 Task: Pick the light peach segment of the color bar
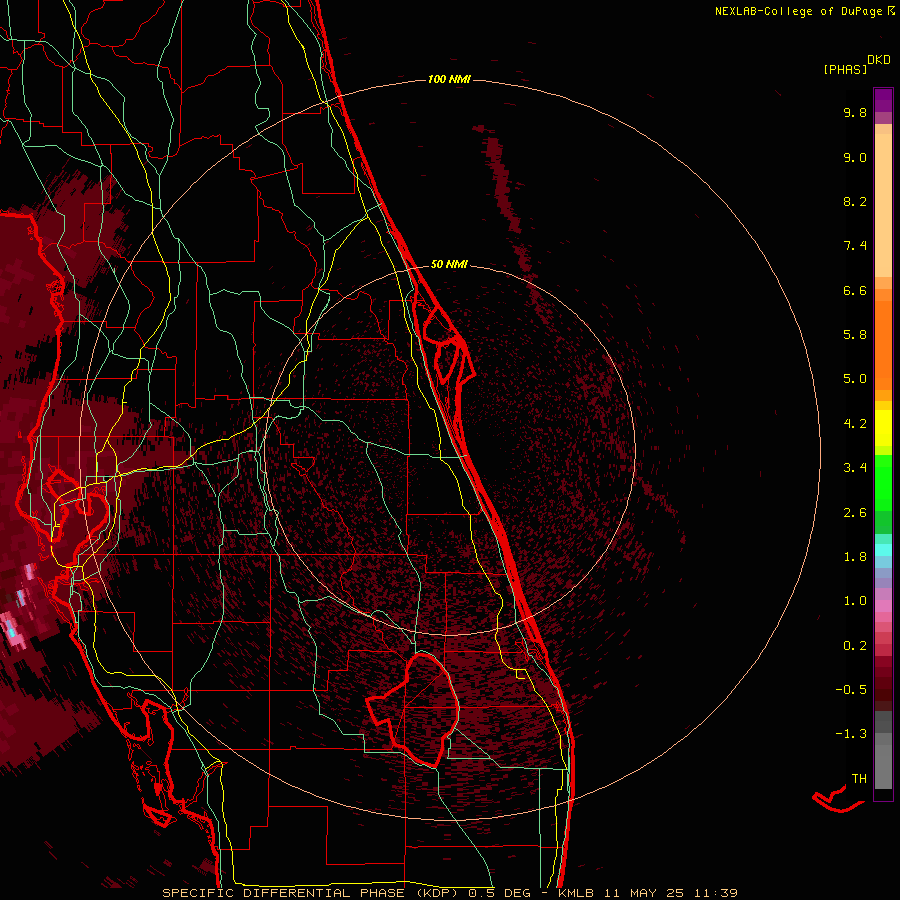coord(883,205)
